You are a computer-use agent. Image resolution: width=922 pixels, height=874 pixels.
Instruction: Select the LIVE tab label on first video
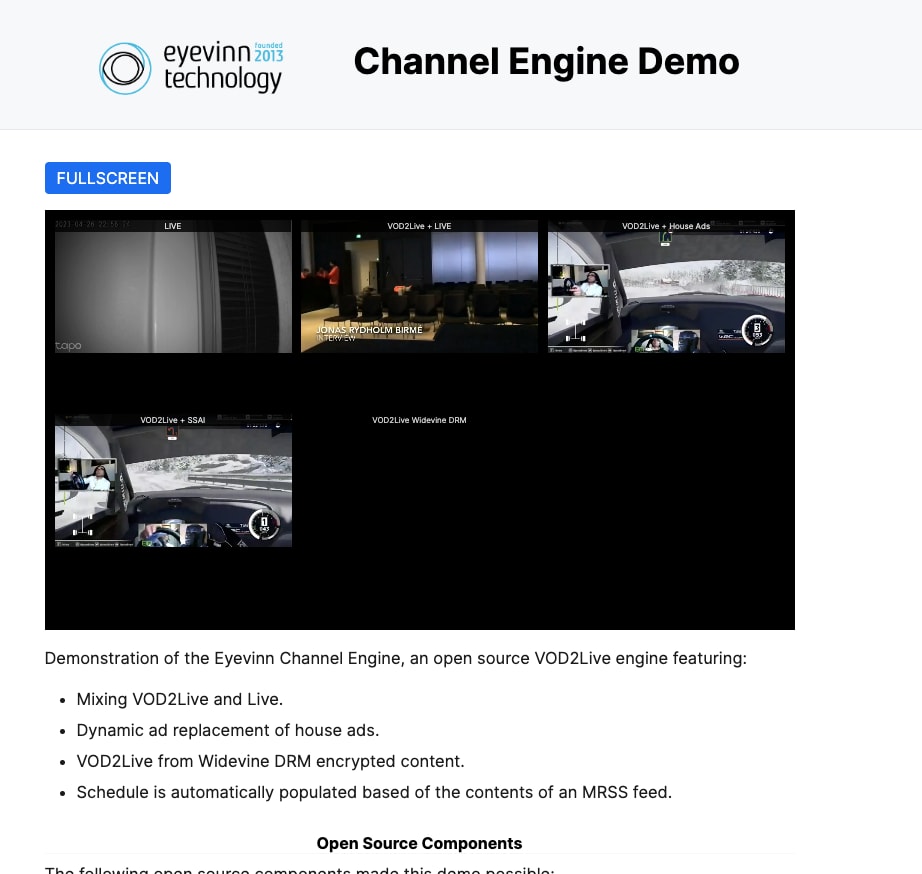tap(172, 226)
